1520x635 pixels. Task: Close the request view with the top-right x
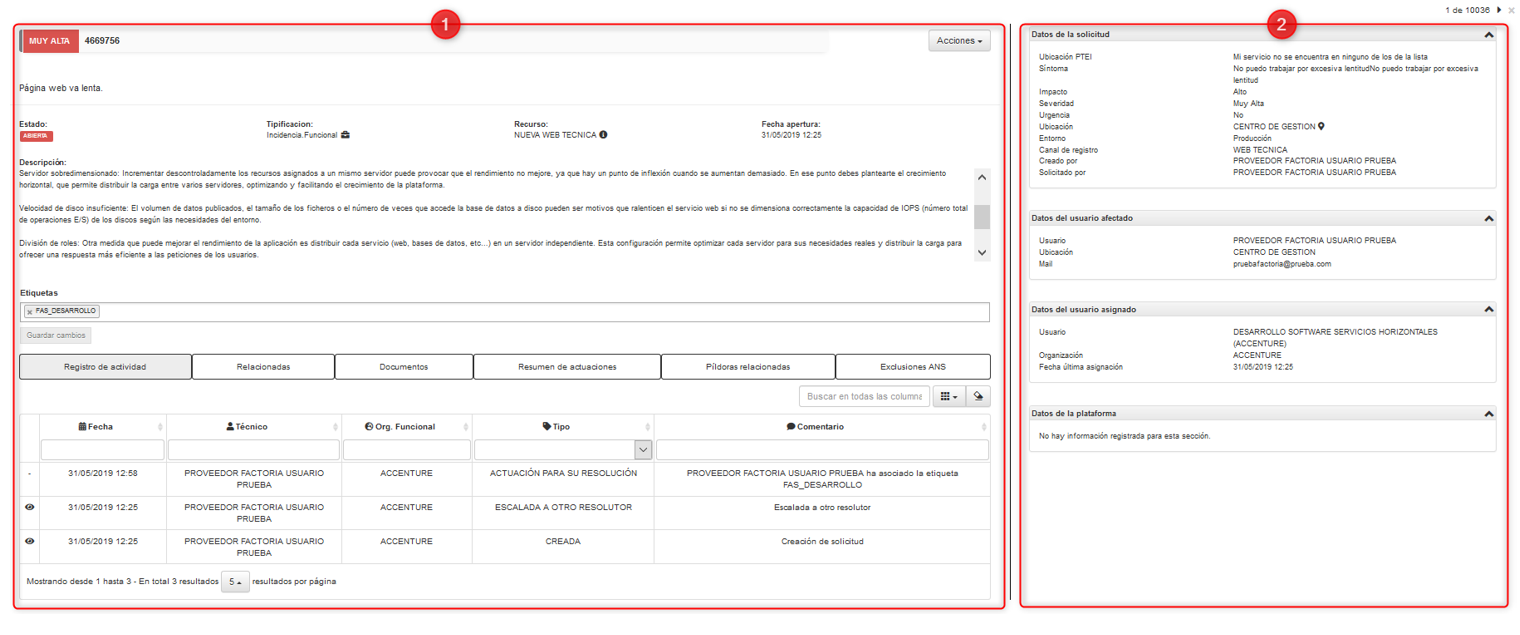(1511, 10)
